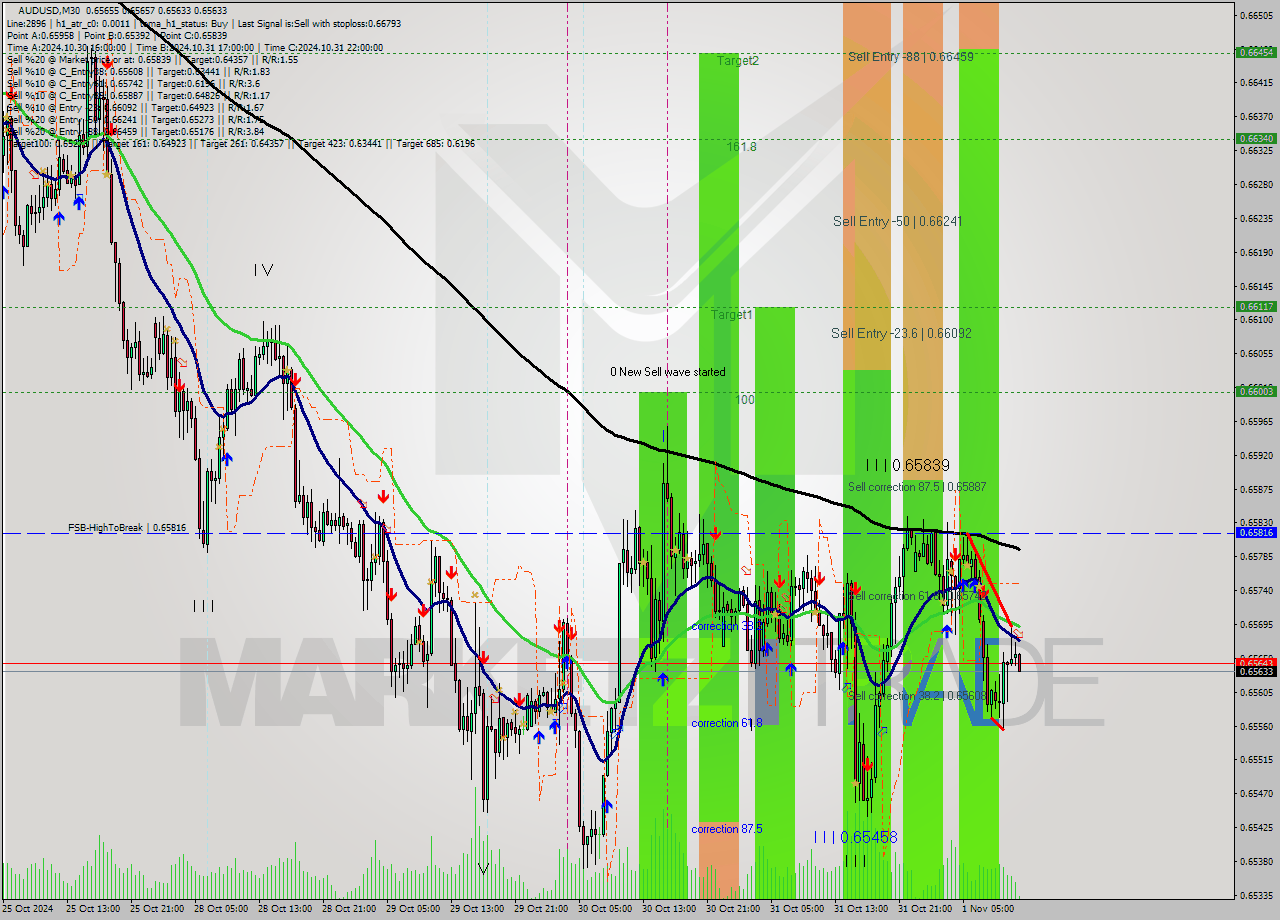Click the Target2 label
This screenshot has height=920, width=1280.
(x=738, y=60)
